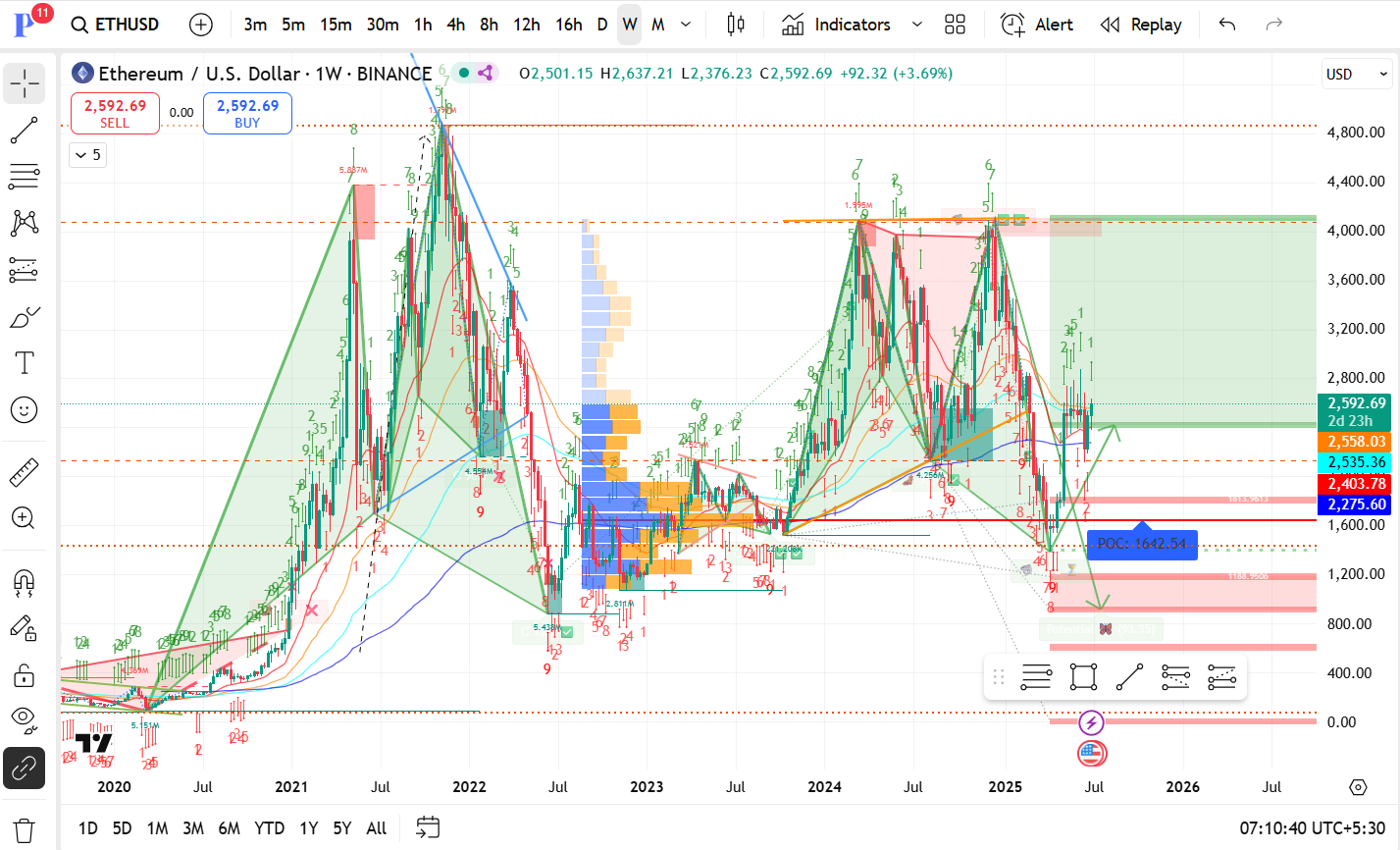The height and width of the screenshot is (850, 1400).
Task: Select the XABCD pattern tool
Action: (x=25, y=223)
